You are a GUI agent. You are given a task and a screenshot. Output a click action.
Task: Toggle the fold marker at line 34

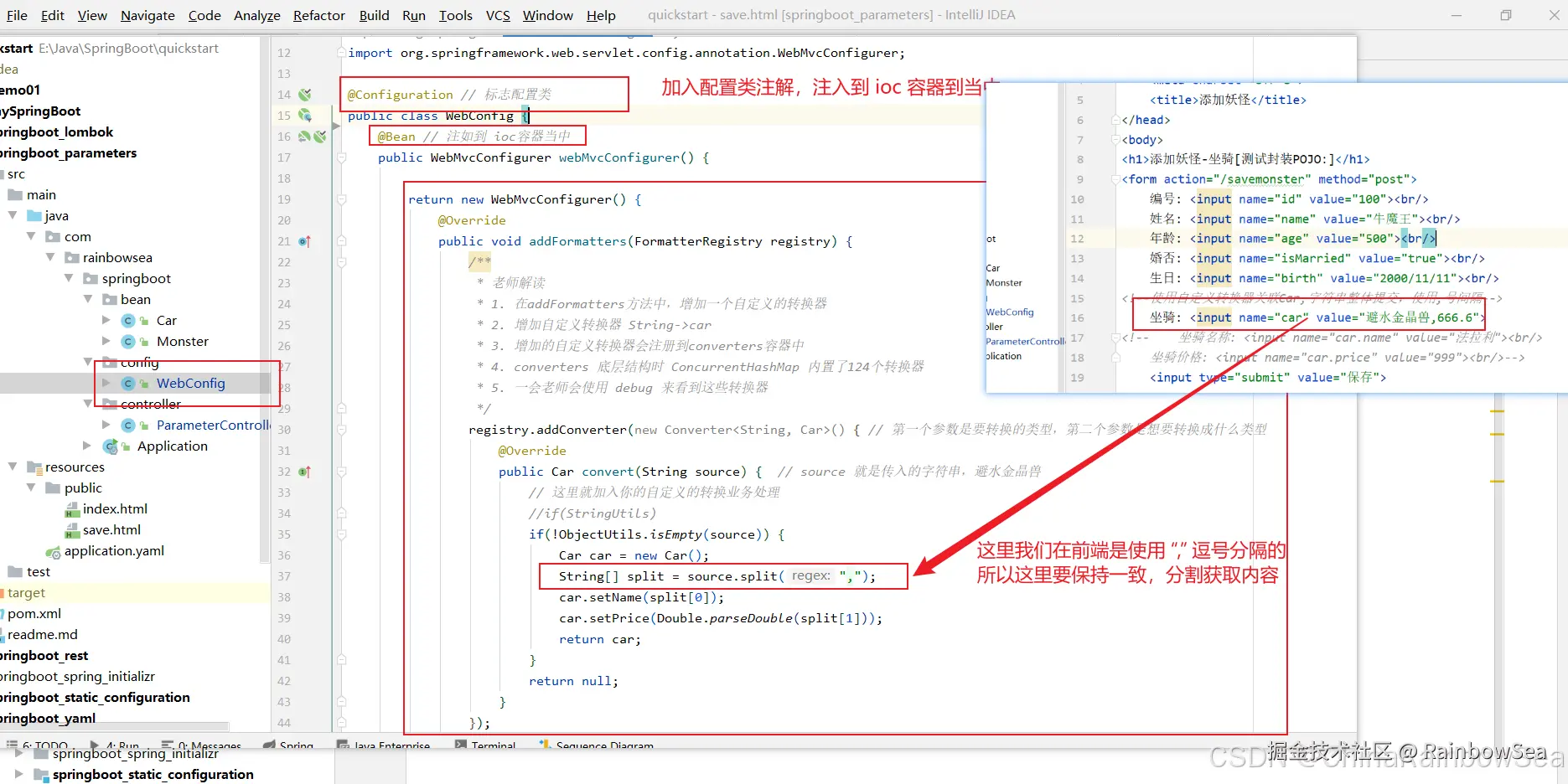pyautogui.click(x=342, y=513)
